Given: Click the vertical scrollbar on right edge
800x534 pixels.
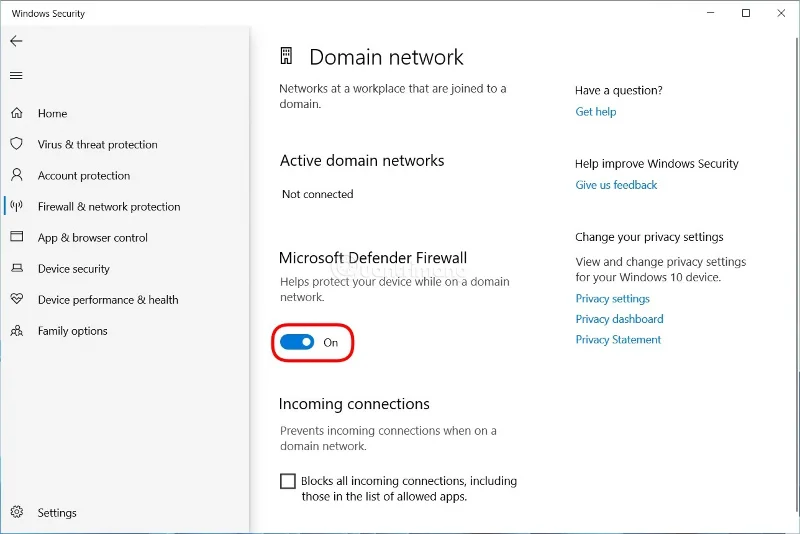Looking at the screenshot, I should (x=797, y=275).
